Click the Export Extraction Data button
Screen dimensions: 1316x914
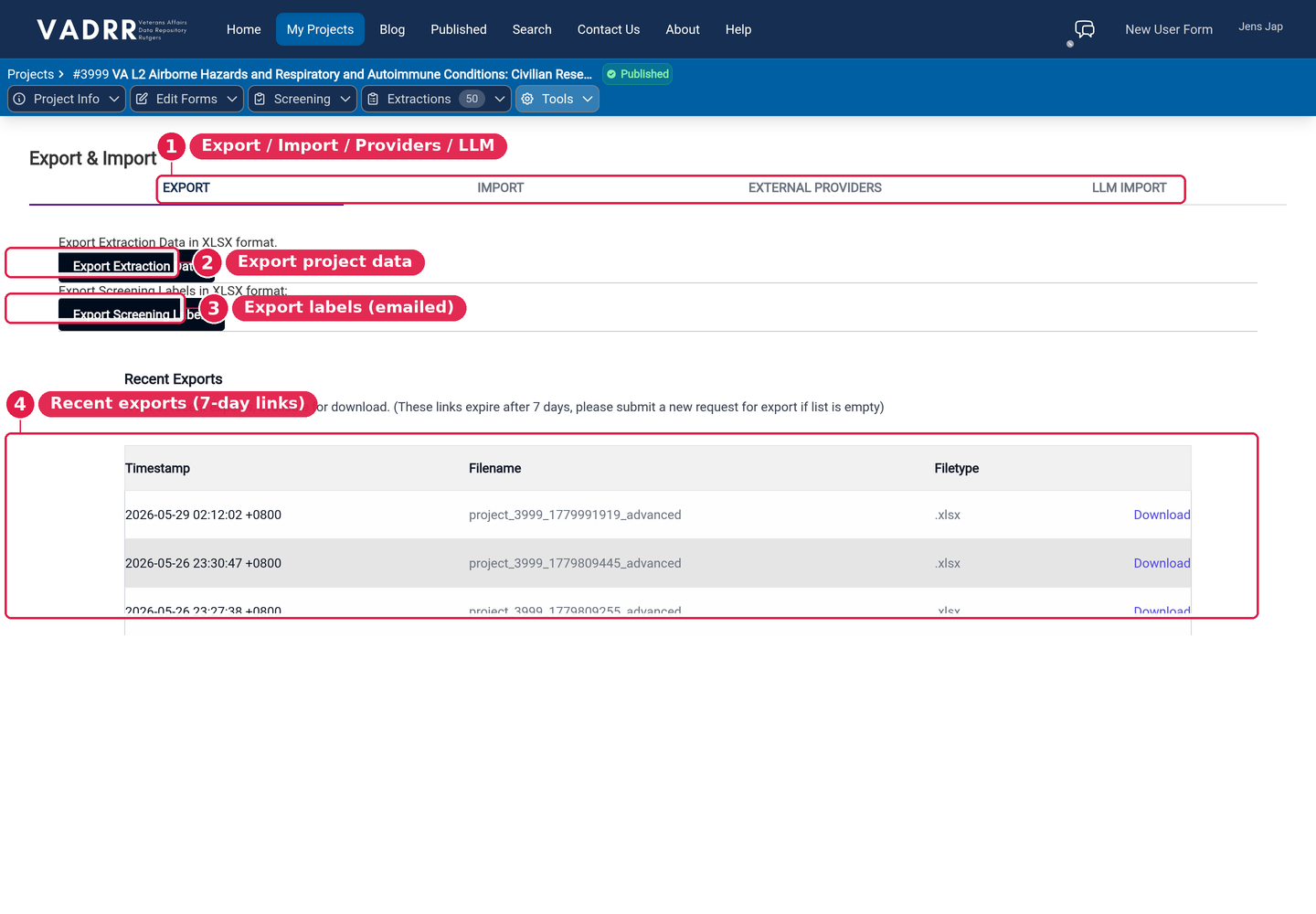(x=136, y=266)
